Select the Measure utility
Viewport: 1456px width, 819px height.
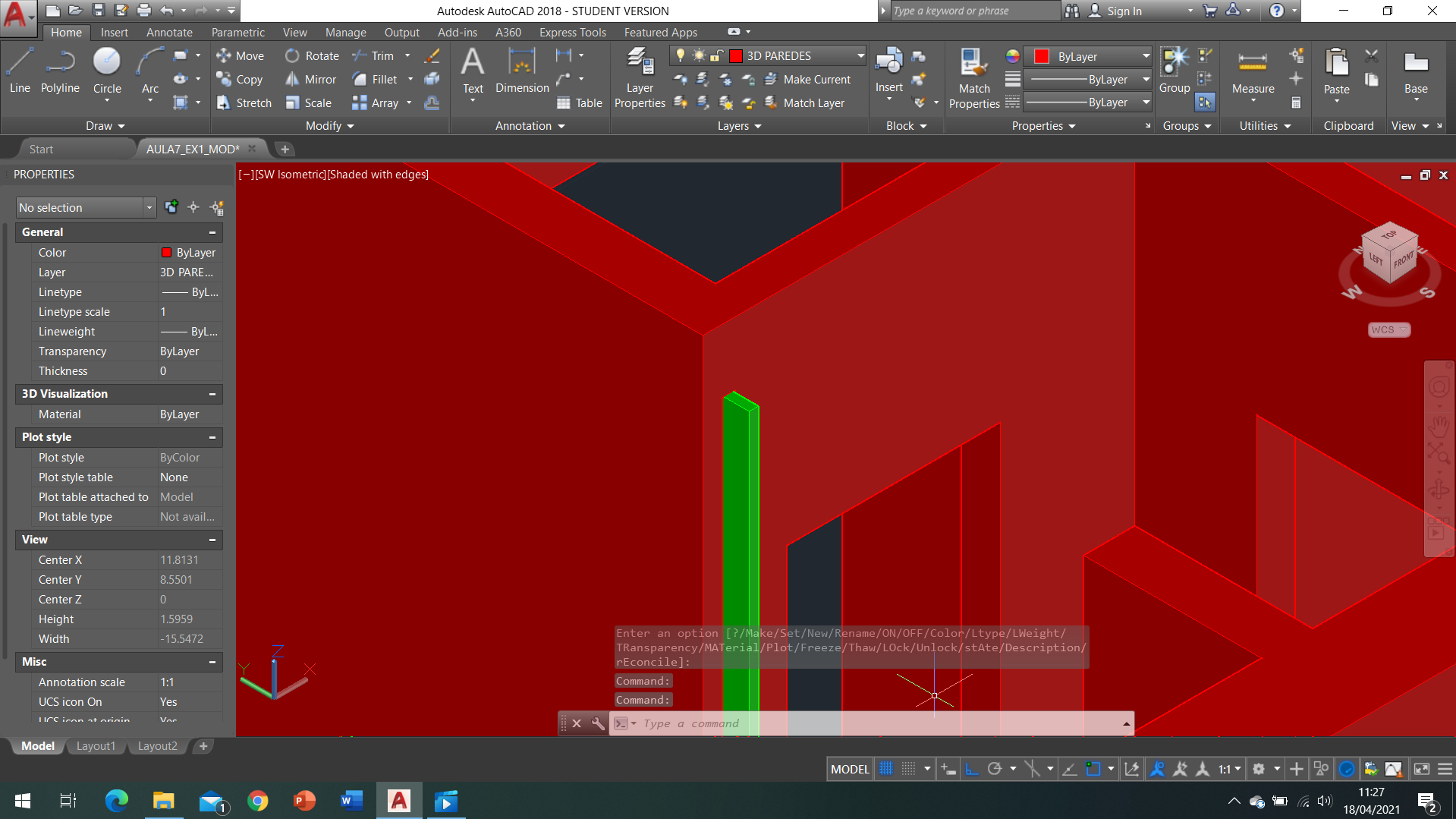(x=1253, y=72)
